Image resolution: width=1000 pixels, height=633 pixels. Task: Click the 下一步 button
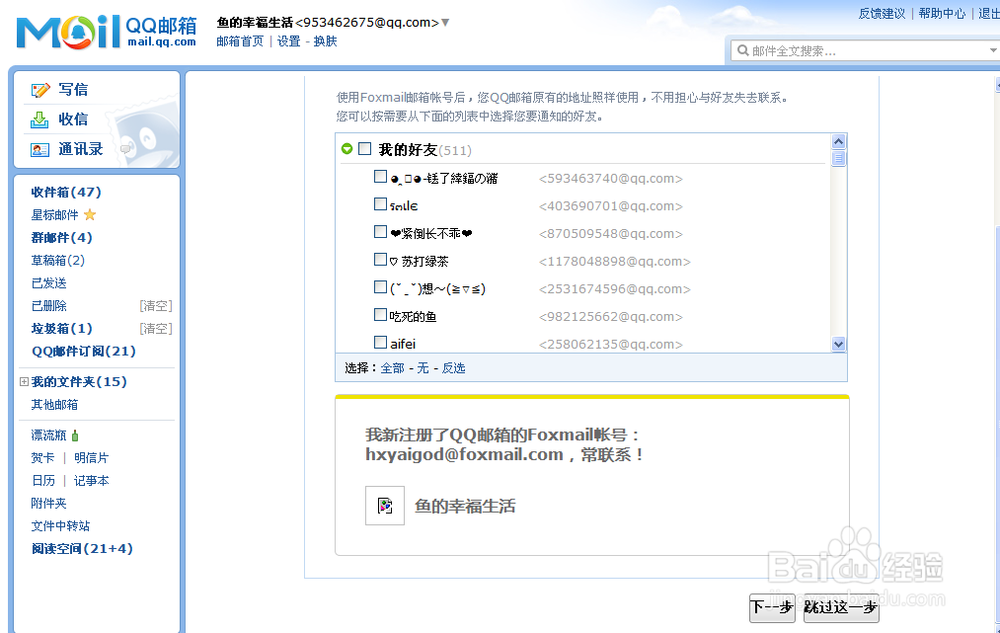(772, 607)
